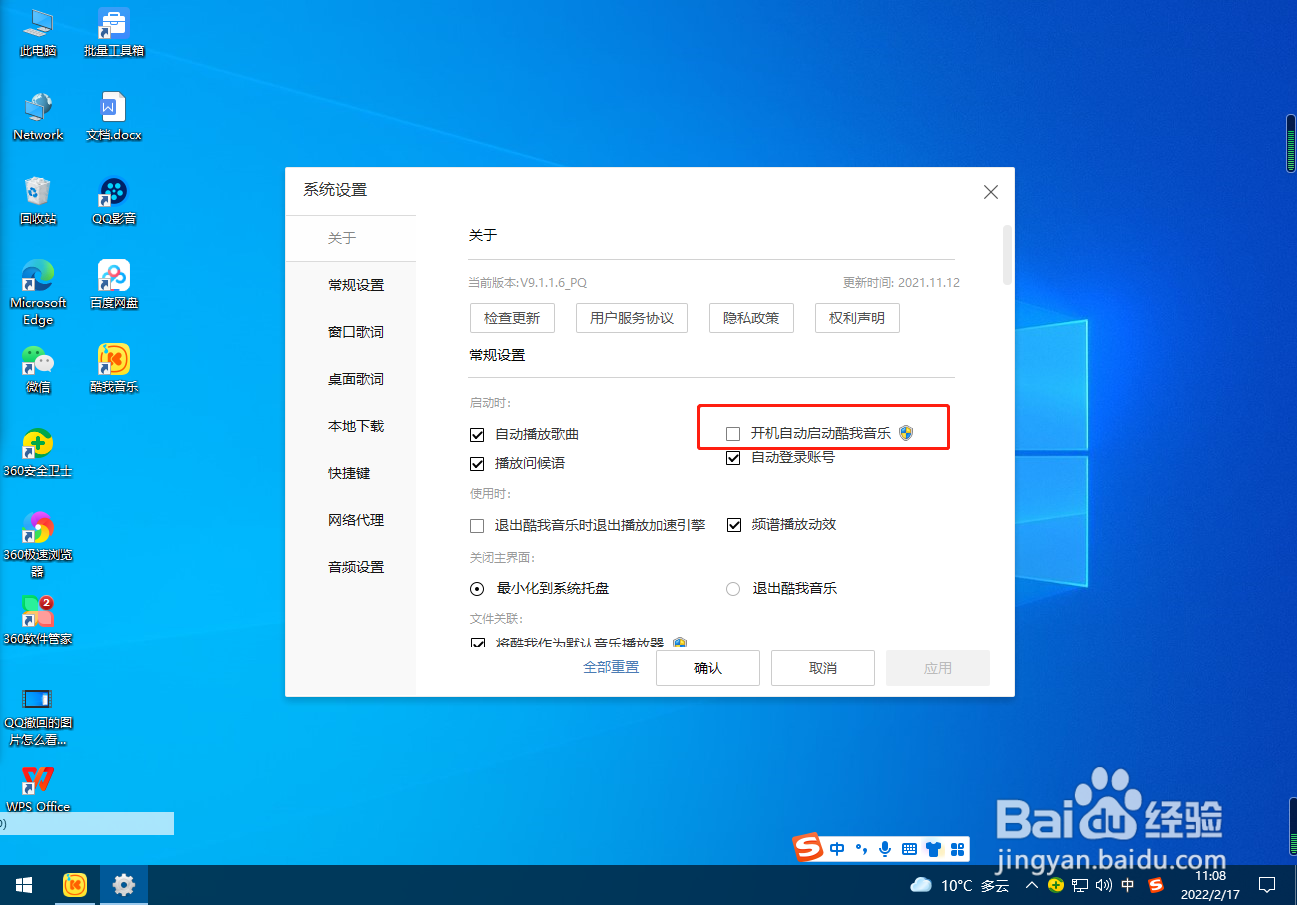
Task: Open Sogou toolbox grid icon
Action: (957, 849)
